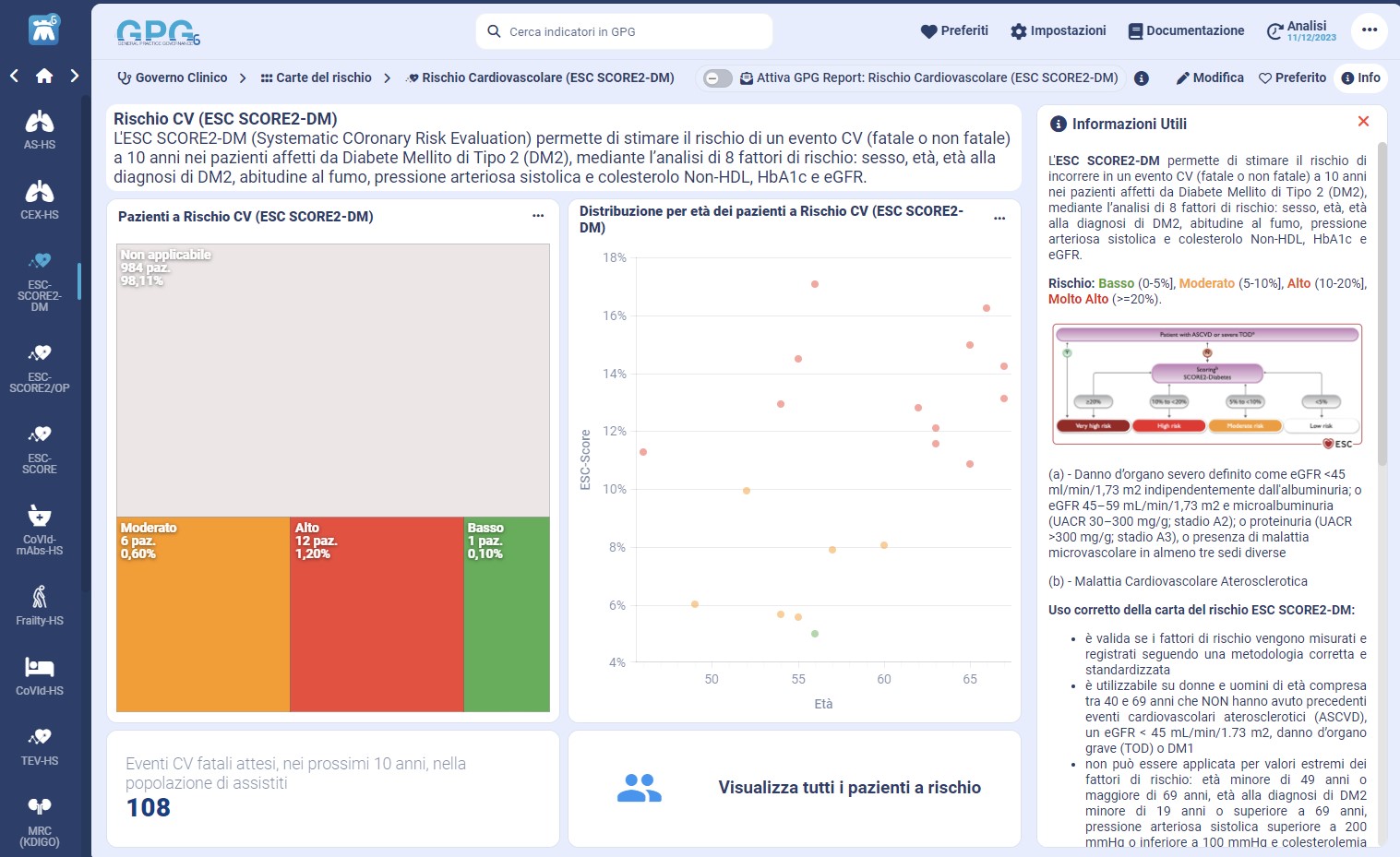The image size is (1400, 857).
Task: Toggle the Info panel button
Action: (x=1360, y=78)
